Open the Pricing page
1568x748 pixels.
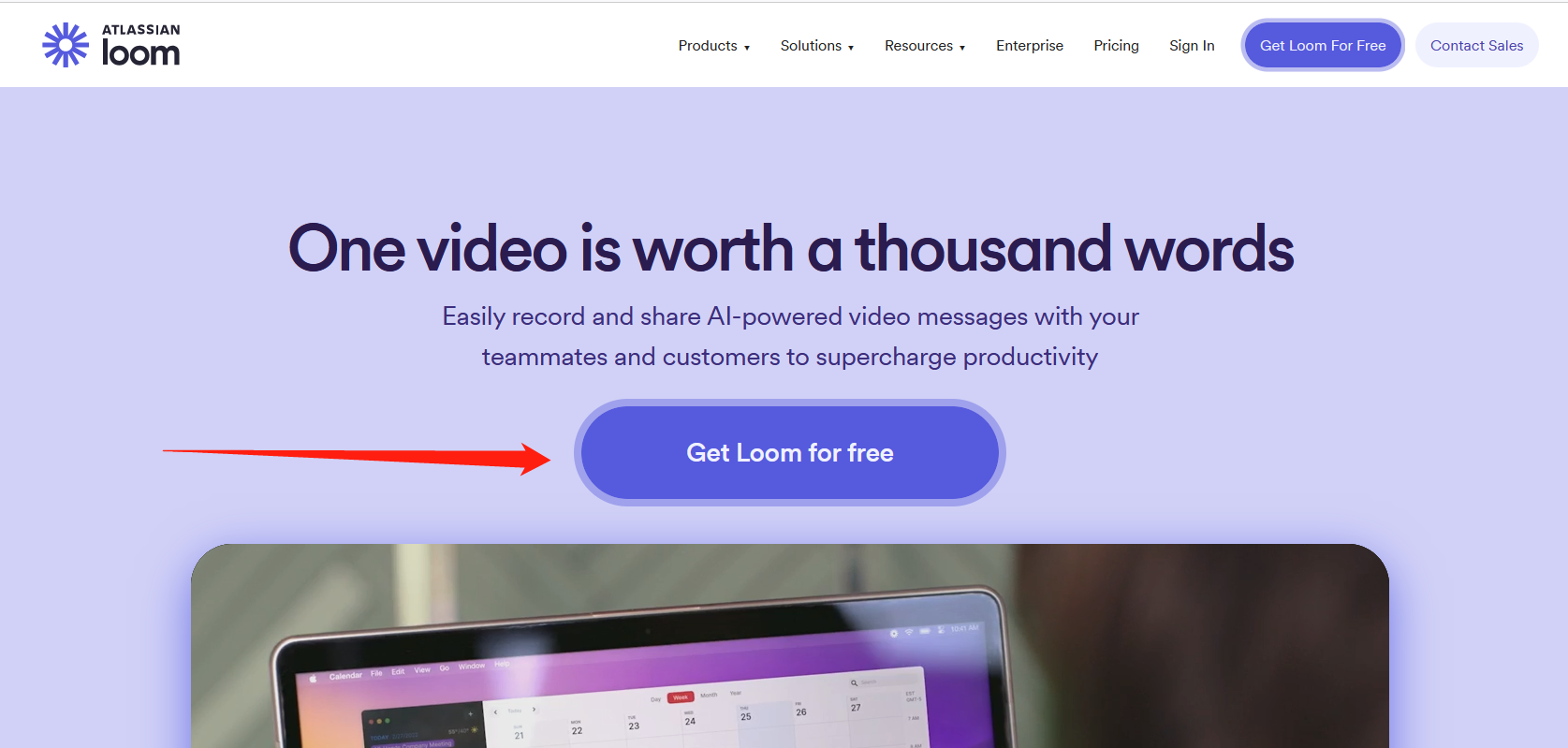tap(1116, 45)
